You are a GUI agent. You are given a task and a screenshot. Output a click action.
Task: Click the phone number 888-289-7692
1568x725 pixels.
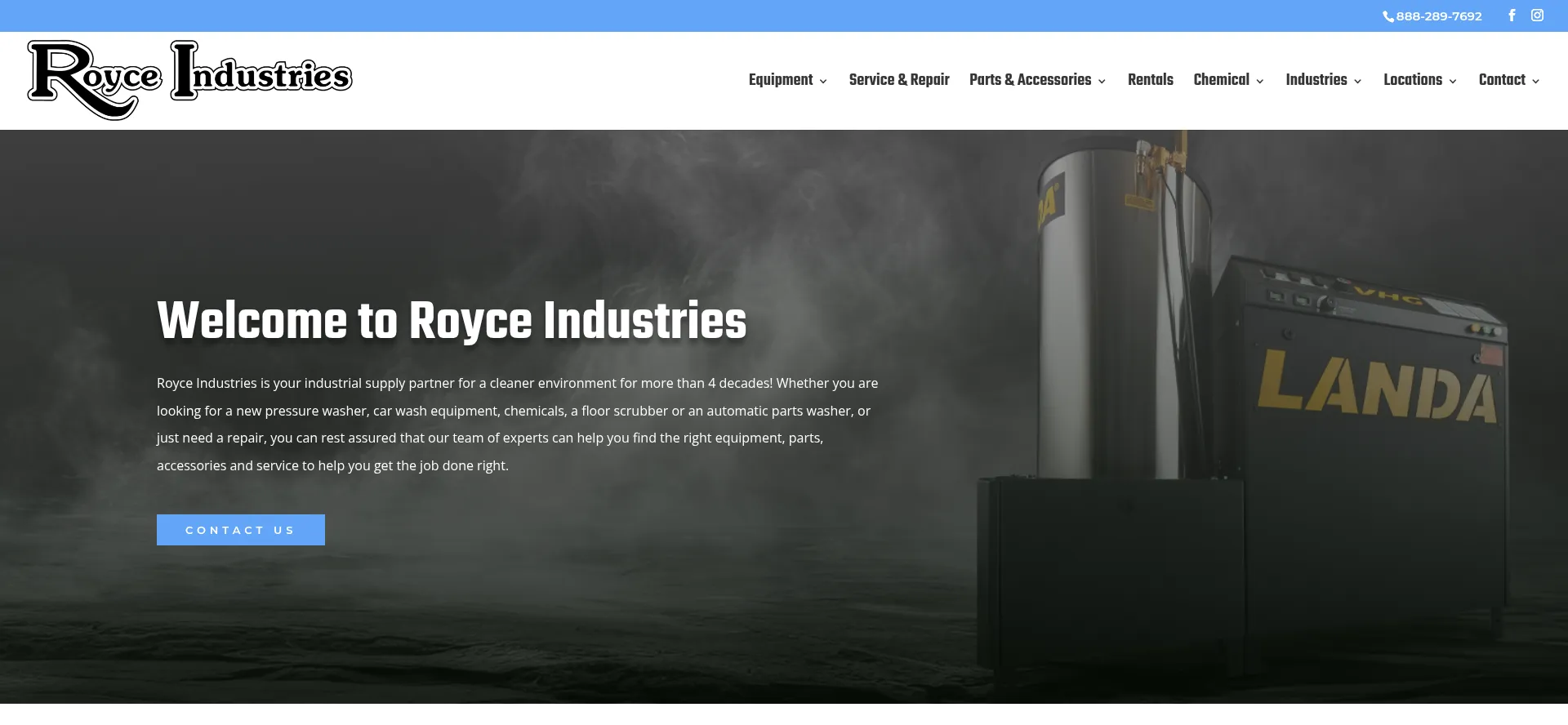point(1432,16)
